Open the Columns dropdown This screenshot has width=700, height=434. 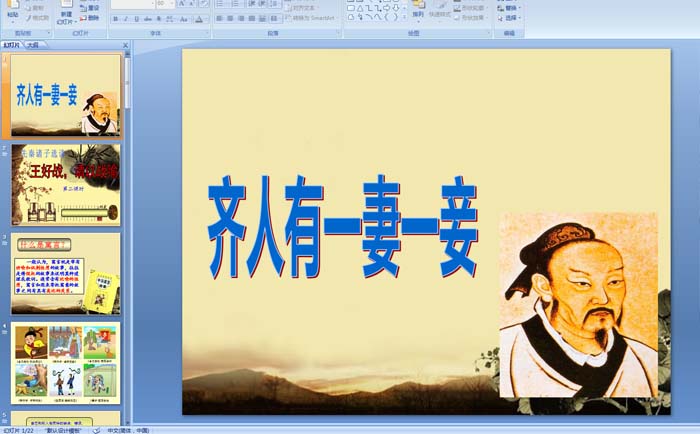[274, 18]
